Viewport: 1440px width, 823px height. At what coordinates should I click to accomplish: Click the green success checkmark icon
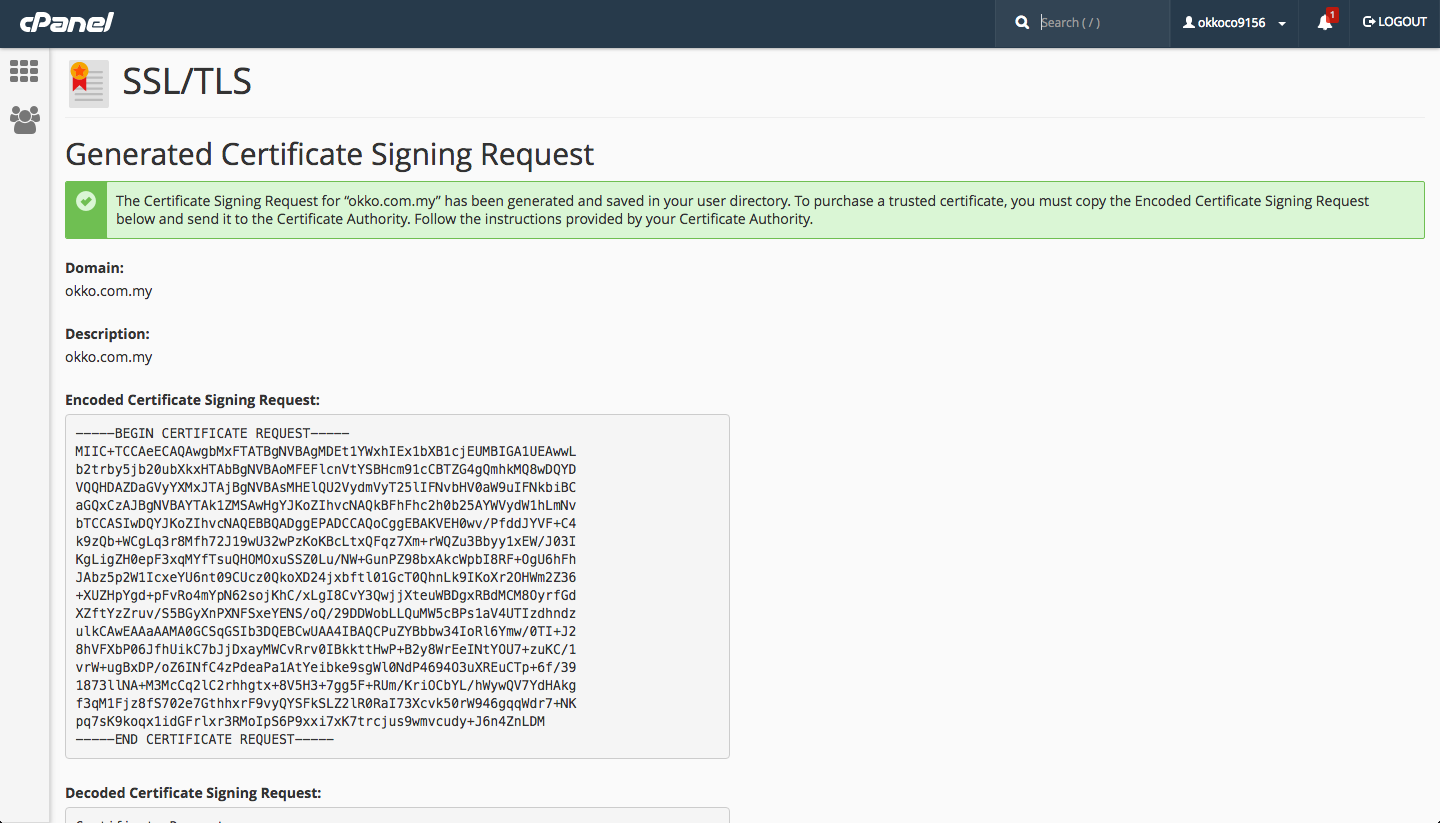[86, 201]
